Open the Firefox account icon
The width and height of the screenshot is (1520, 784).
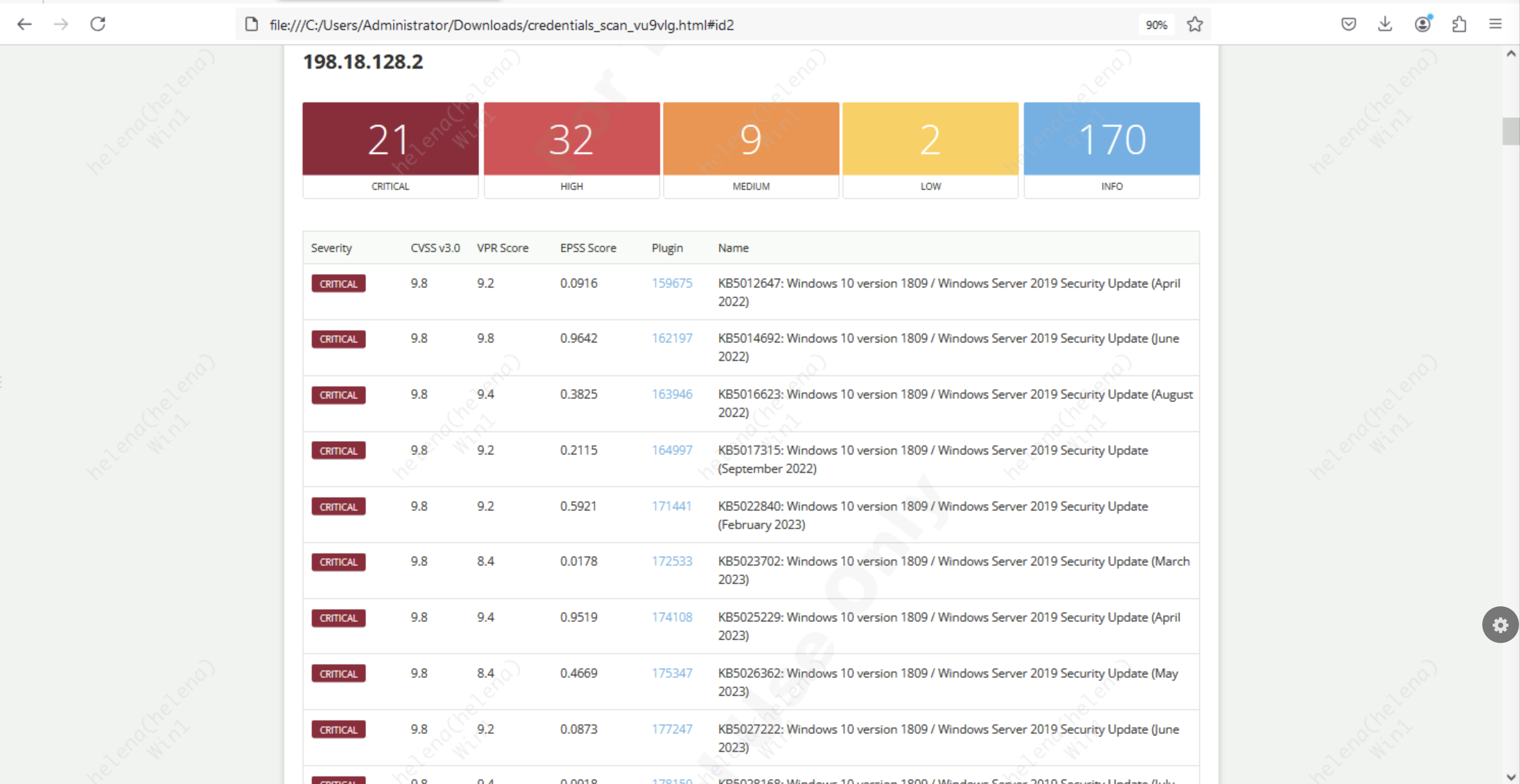[x=1423, y=24]
